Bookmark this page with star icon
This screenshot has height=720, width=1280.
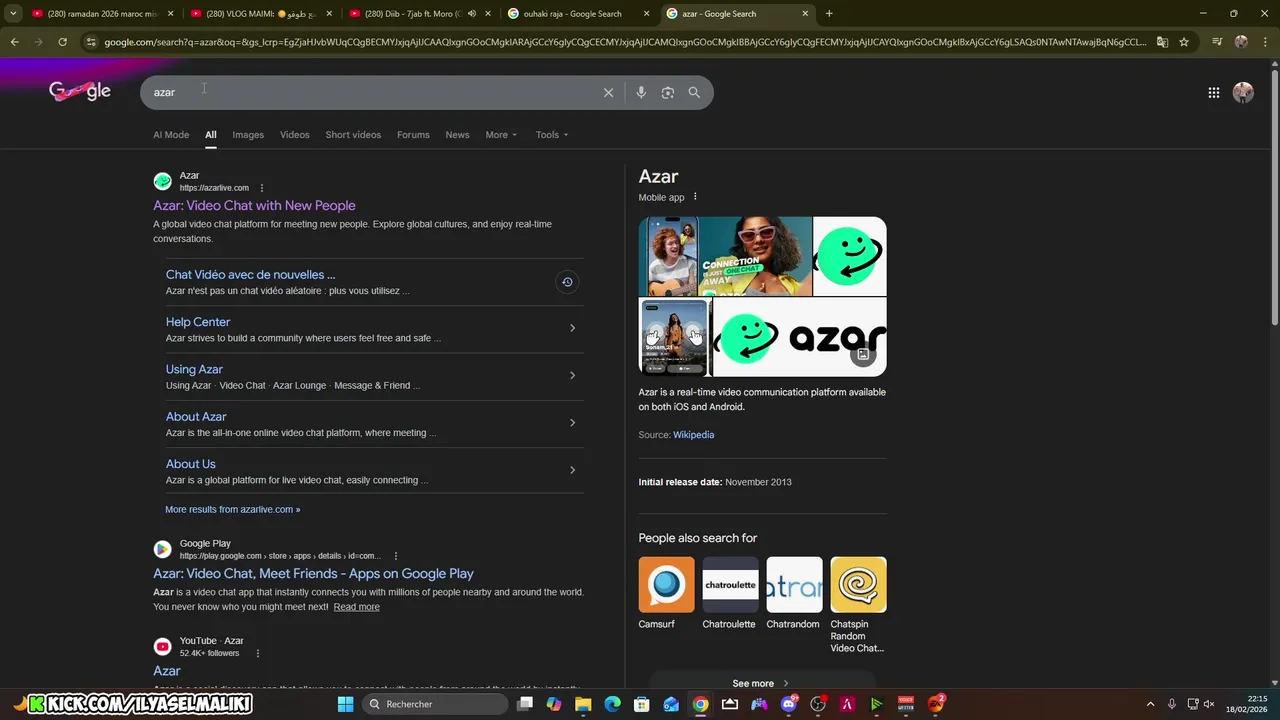pyautogui.click(x=1184, y=42)
